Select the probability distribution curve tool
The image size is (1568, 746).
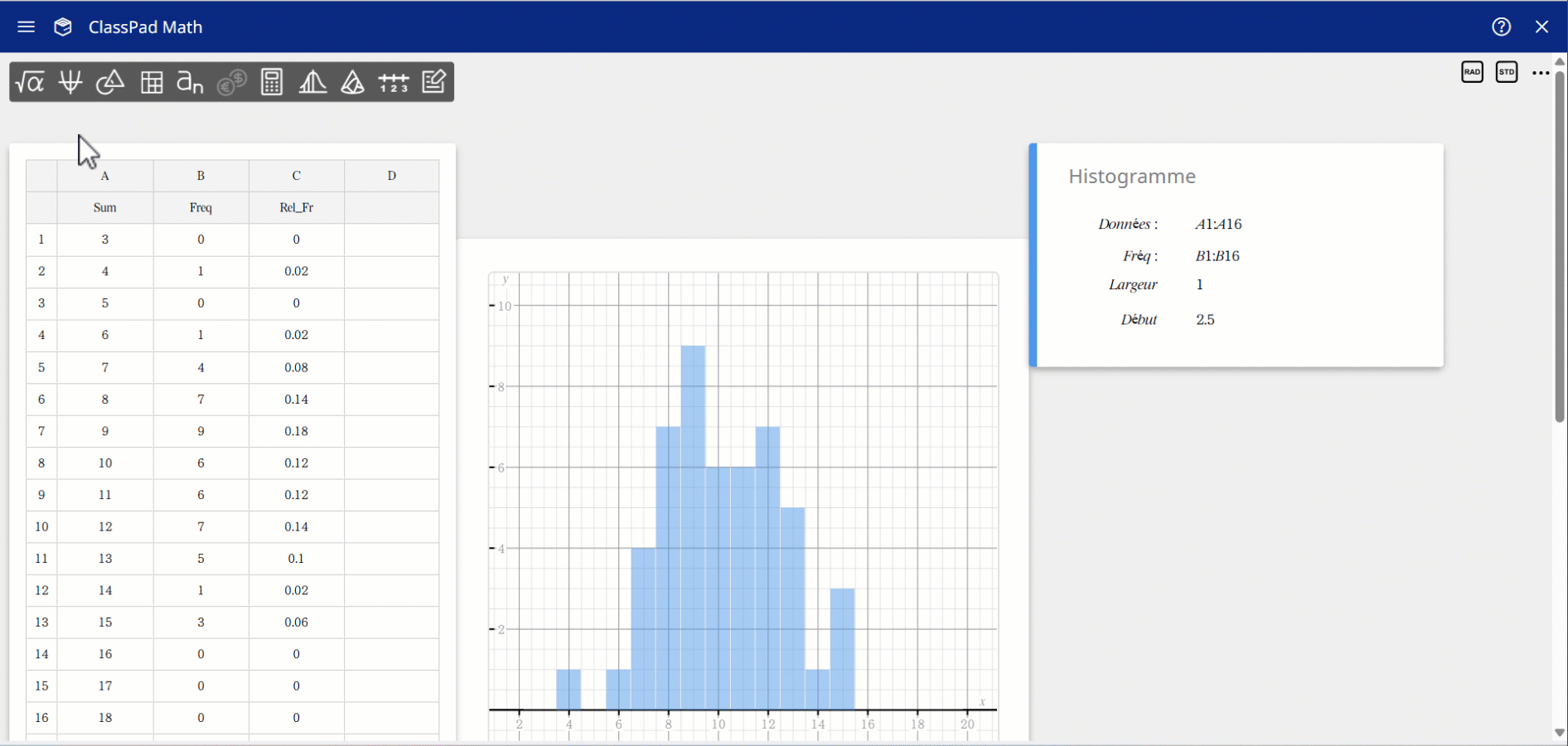pyautogui.click(x=312, y=82)
